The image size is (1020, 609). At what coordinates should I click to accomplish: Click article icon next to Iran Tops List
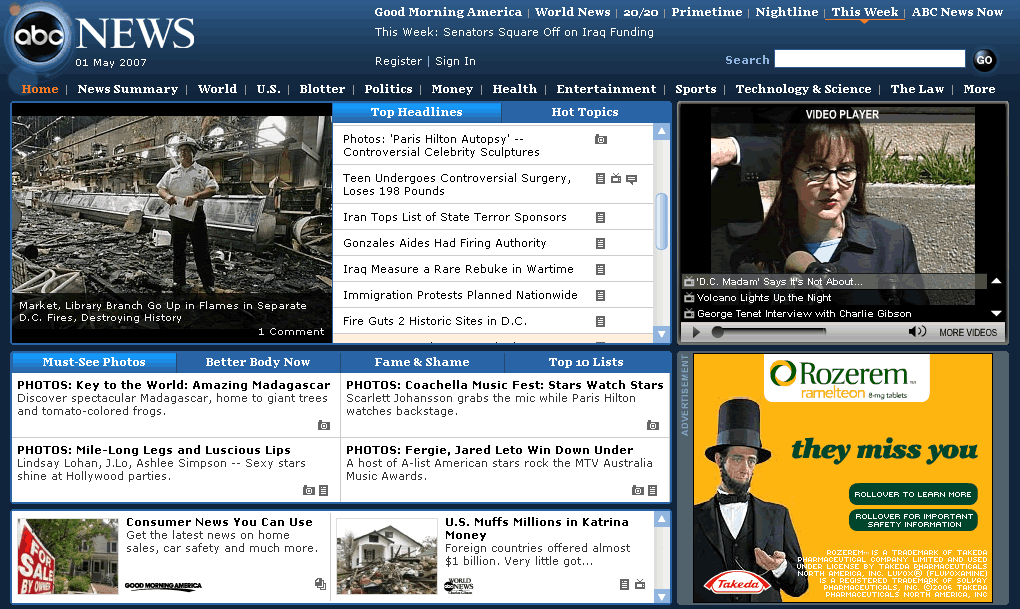tap(601, 217)
